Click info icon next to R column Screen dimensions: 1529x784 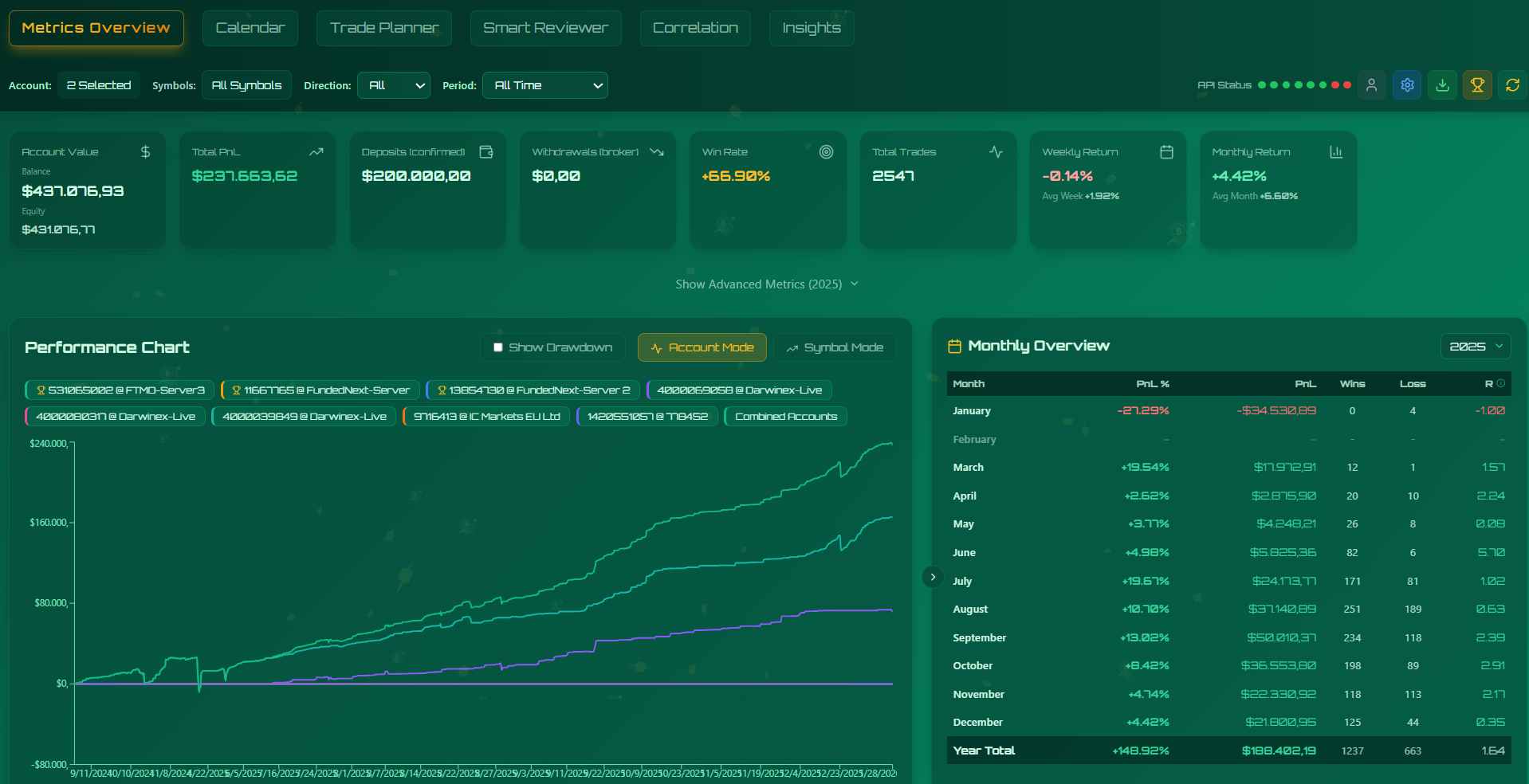[1501, 383]
